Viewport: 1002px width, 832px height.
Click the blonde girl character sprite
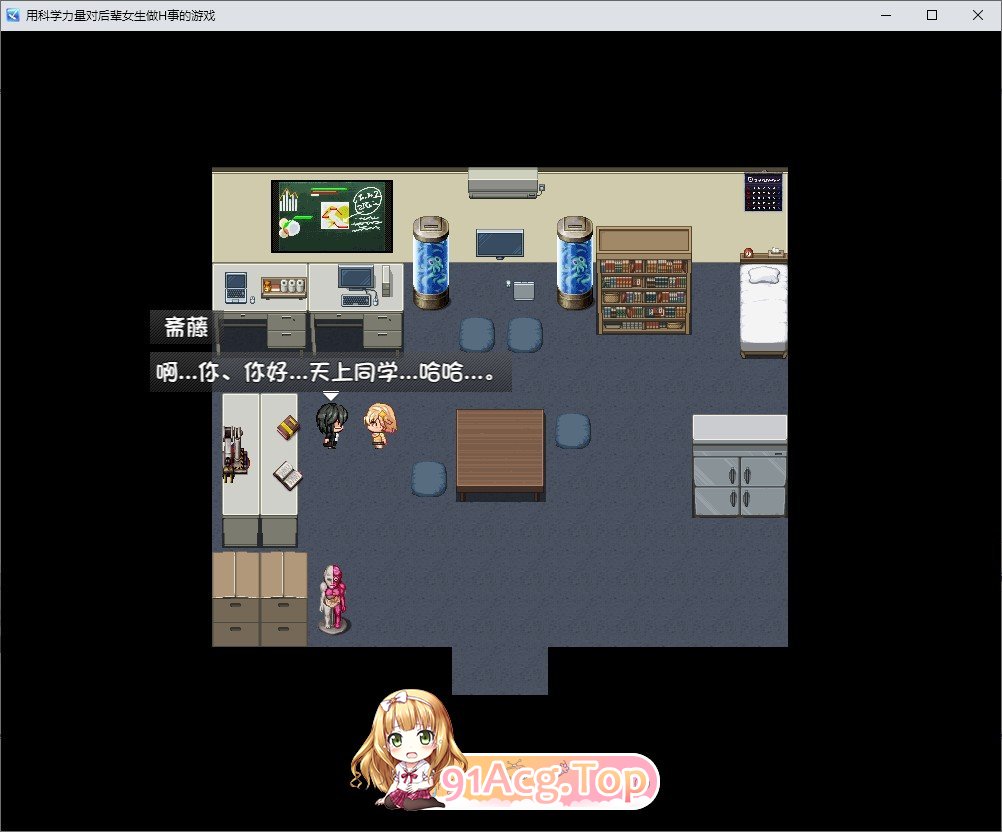tap(380, 425)
